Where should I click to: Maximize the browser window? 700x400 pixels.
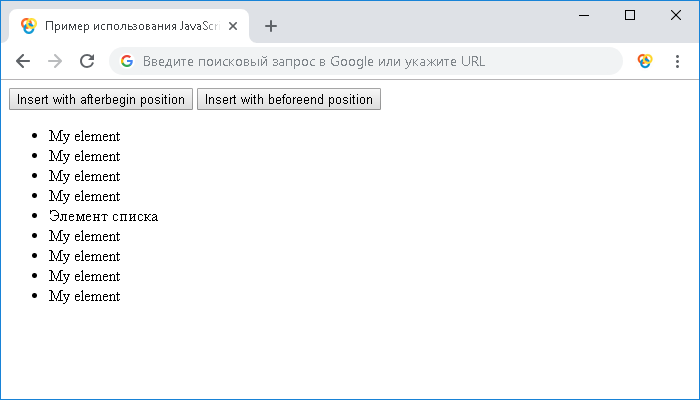[x=630, y=15]
